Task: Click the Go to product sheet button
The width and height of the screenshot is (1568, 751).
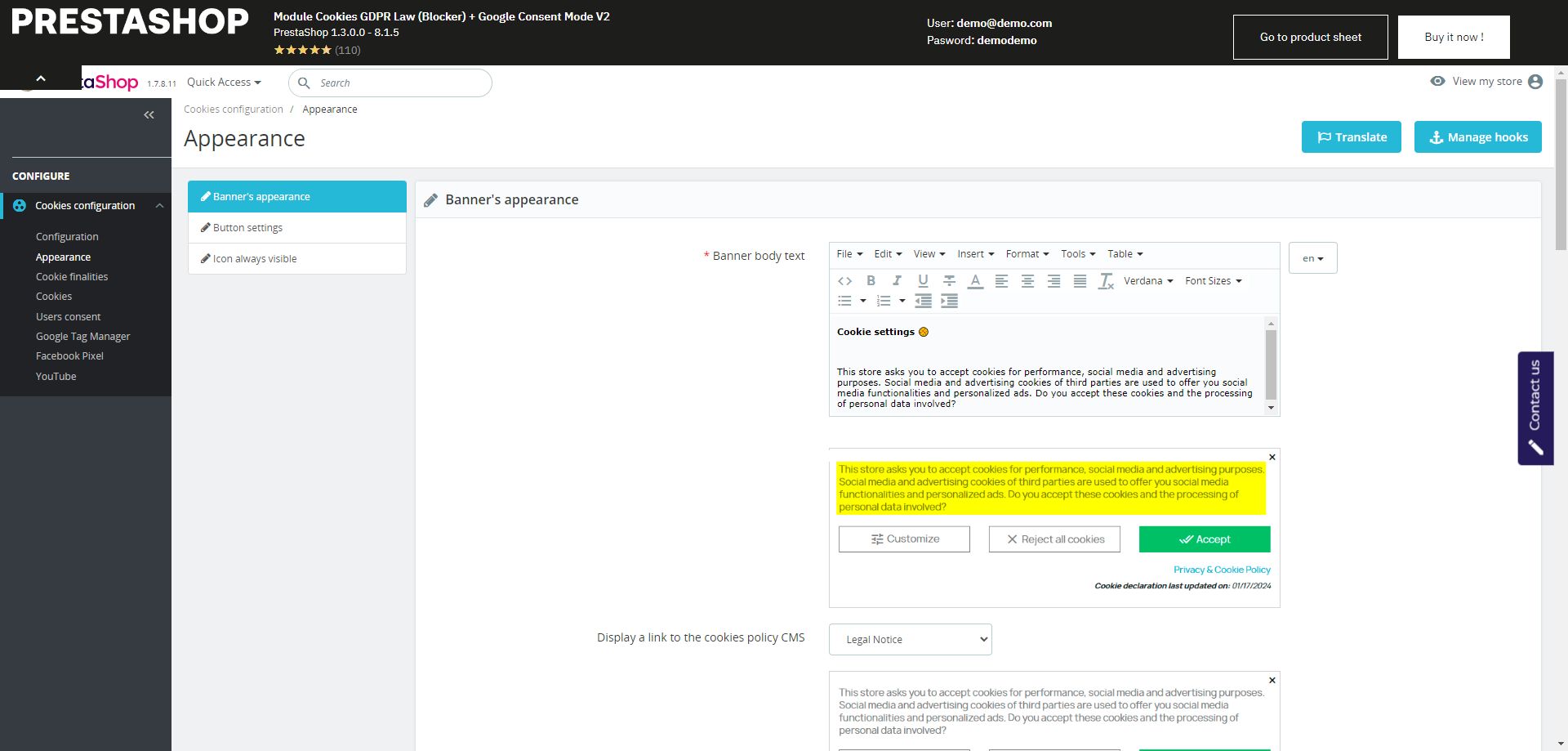Action: (x=1311, y=37)
